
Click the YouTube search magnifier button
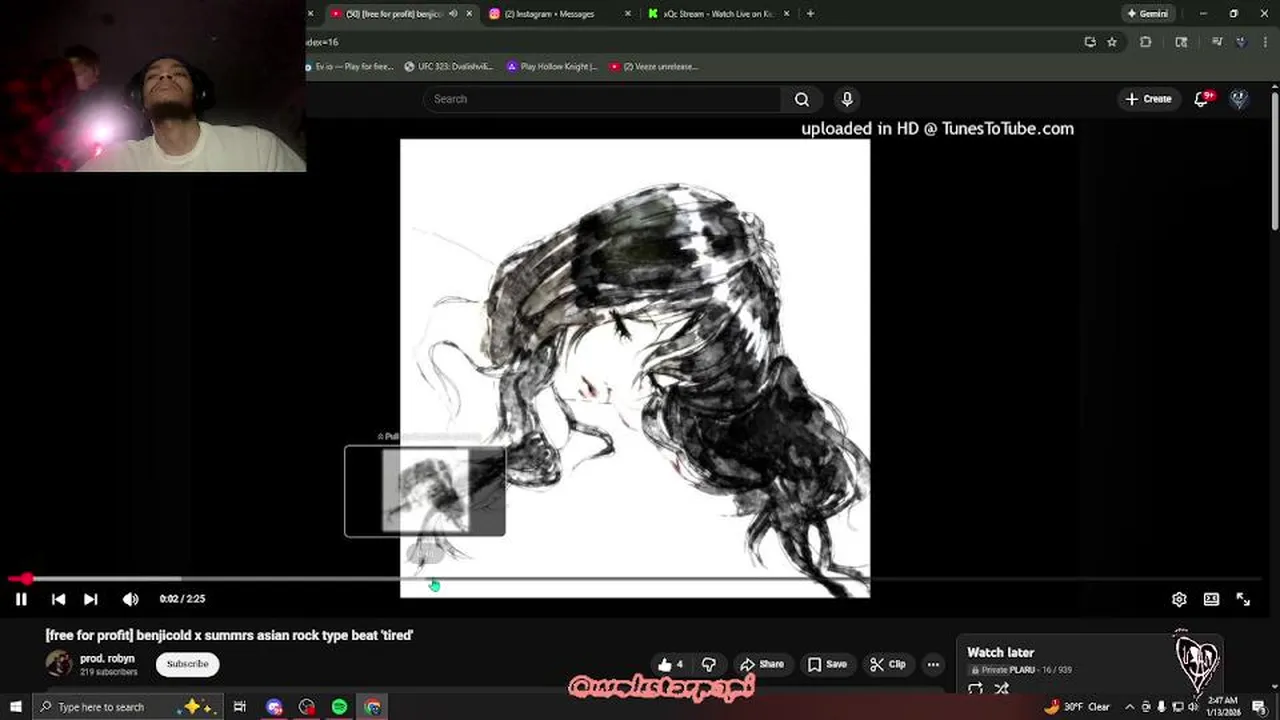pos(801,99)
